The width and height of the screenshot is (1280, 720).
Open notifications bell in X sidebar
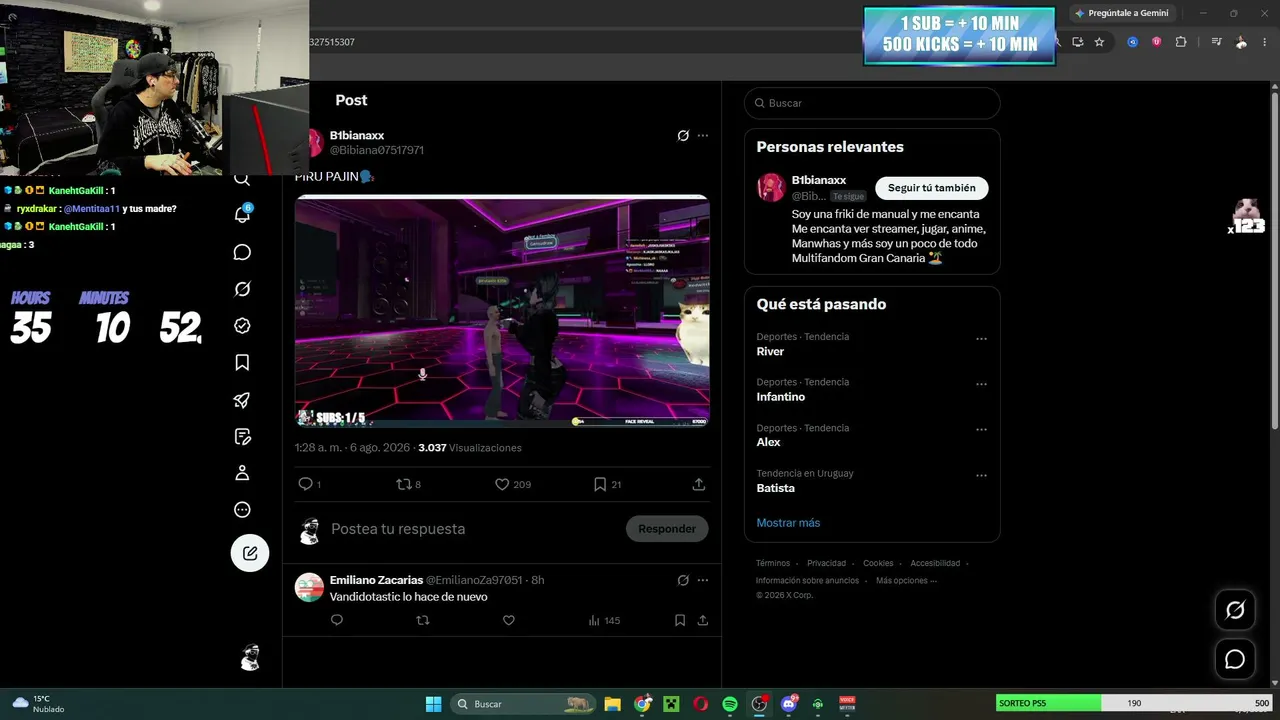pos(242,214)
